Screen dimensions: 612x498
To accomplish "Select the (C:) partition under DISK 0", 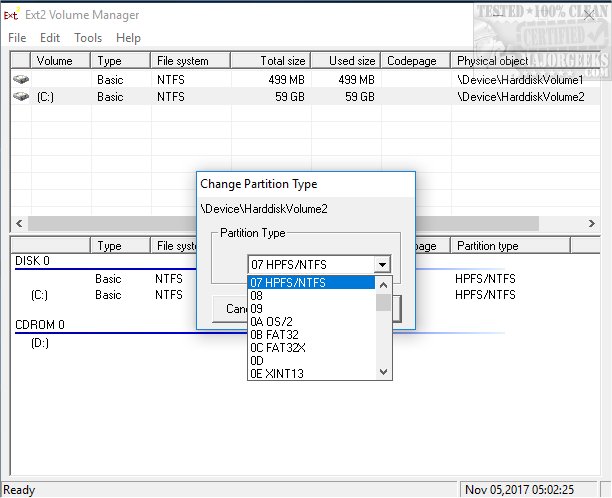I will [39, 295].
